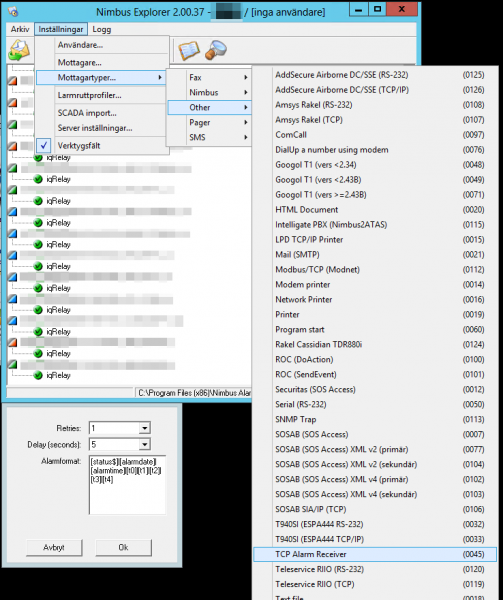Viewport: 503px width, 600px height.
Task: Click the Nimbus Explorer title bar app icon
Action: [x=13, y=11]
